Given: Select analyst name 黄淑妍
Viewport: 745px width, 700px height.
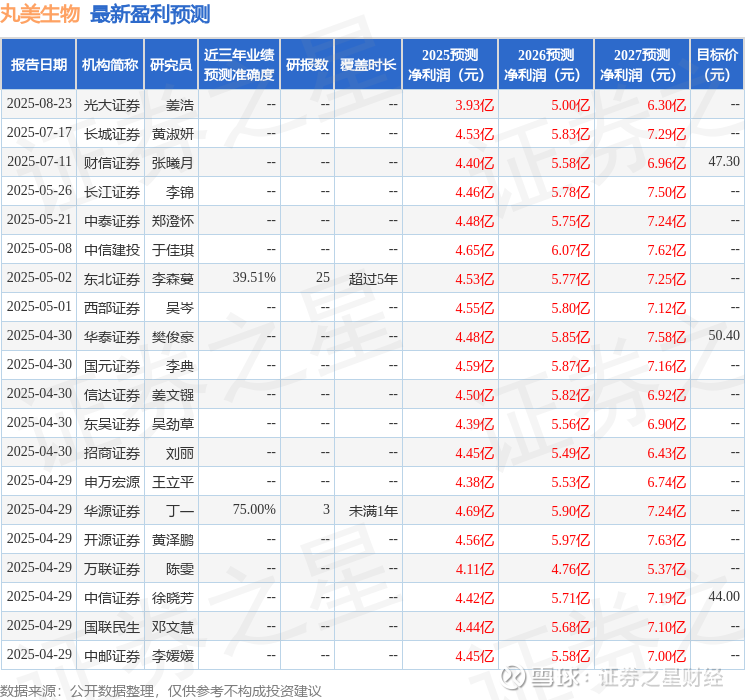Looking at the screenshot, I should [172, 134].
